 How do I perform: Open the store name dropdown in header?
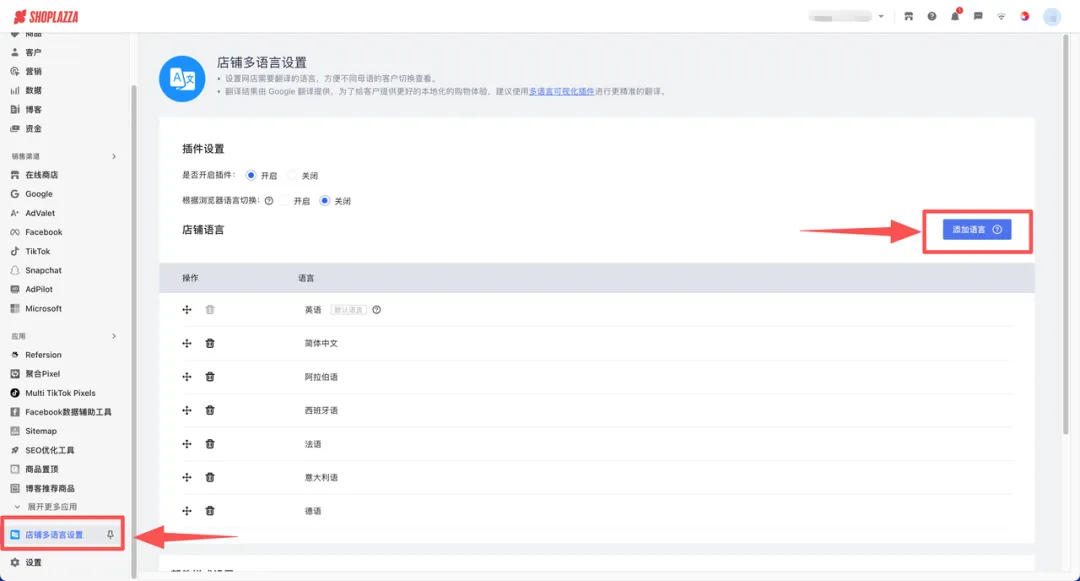click(847, 16)
